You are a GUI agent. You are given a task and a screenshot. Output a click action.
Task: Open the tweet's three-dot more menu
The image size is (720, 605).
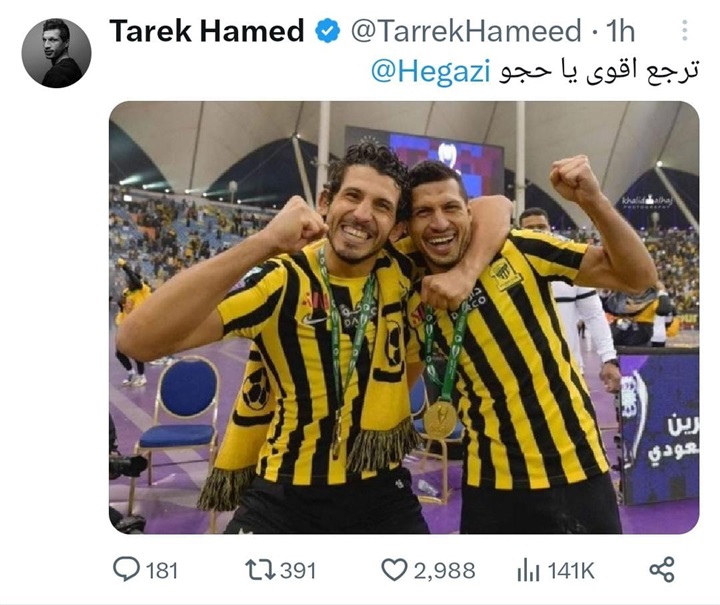(x=684, y=31)
